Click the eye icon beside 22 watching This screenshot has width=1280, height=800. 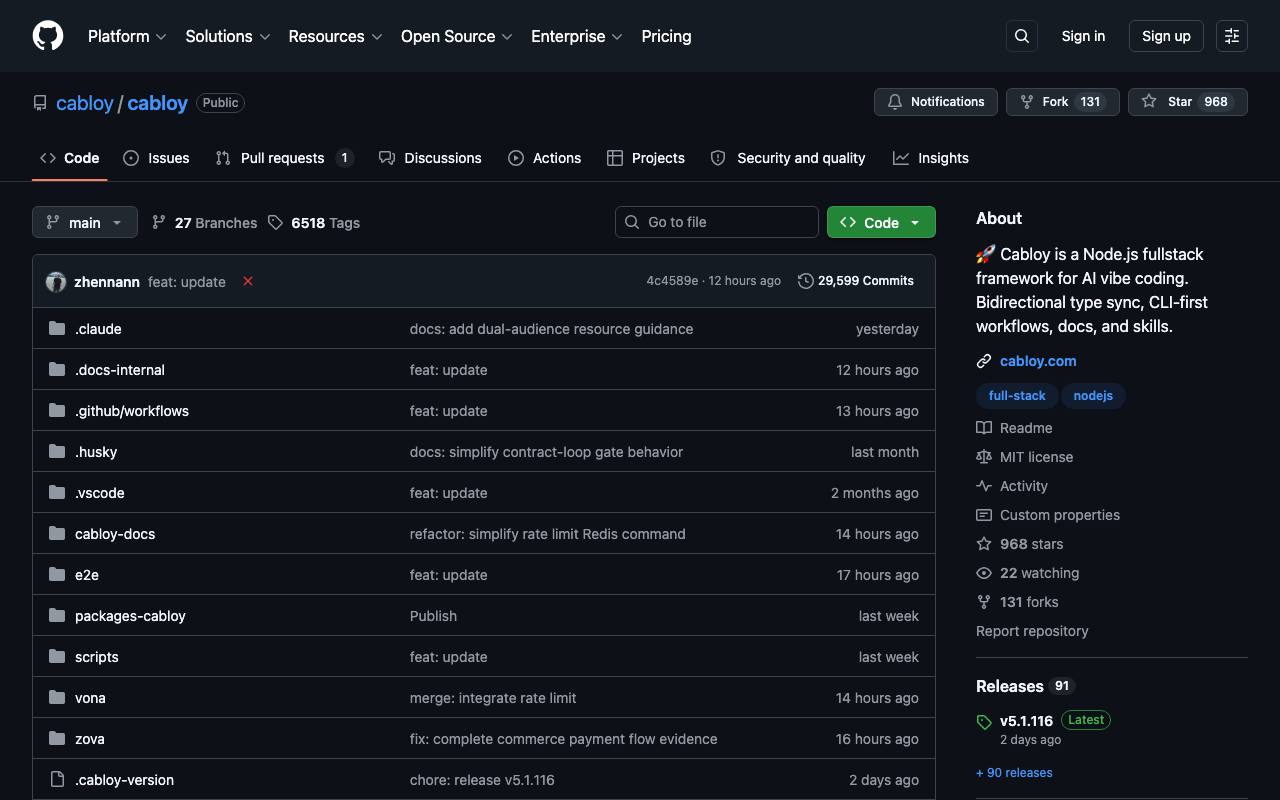pyautogui.click(x=984, y=573)
